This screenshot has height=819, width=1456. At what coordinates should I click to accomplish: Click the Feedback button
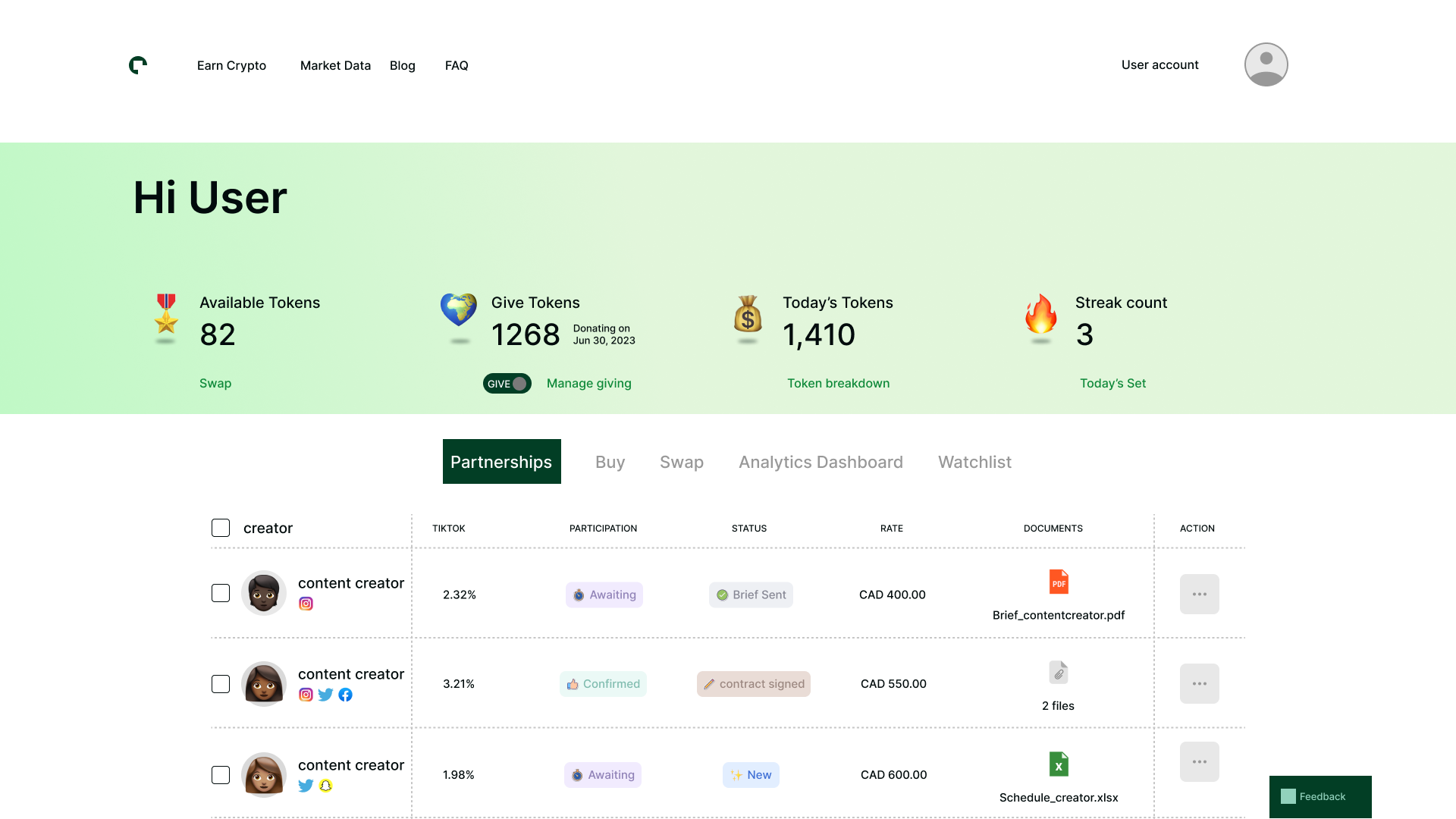click(x=1320, y=796)
